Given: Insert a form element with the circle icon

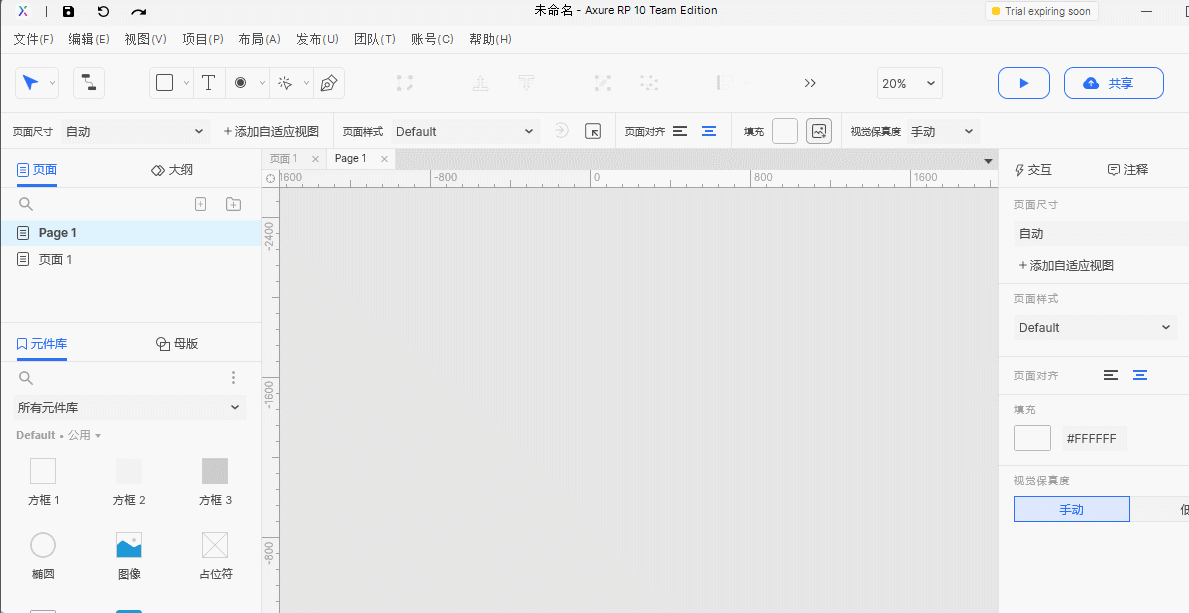Looking at the screenshot, I should 240,83.
